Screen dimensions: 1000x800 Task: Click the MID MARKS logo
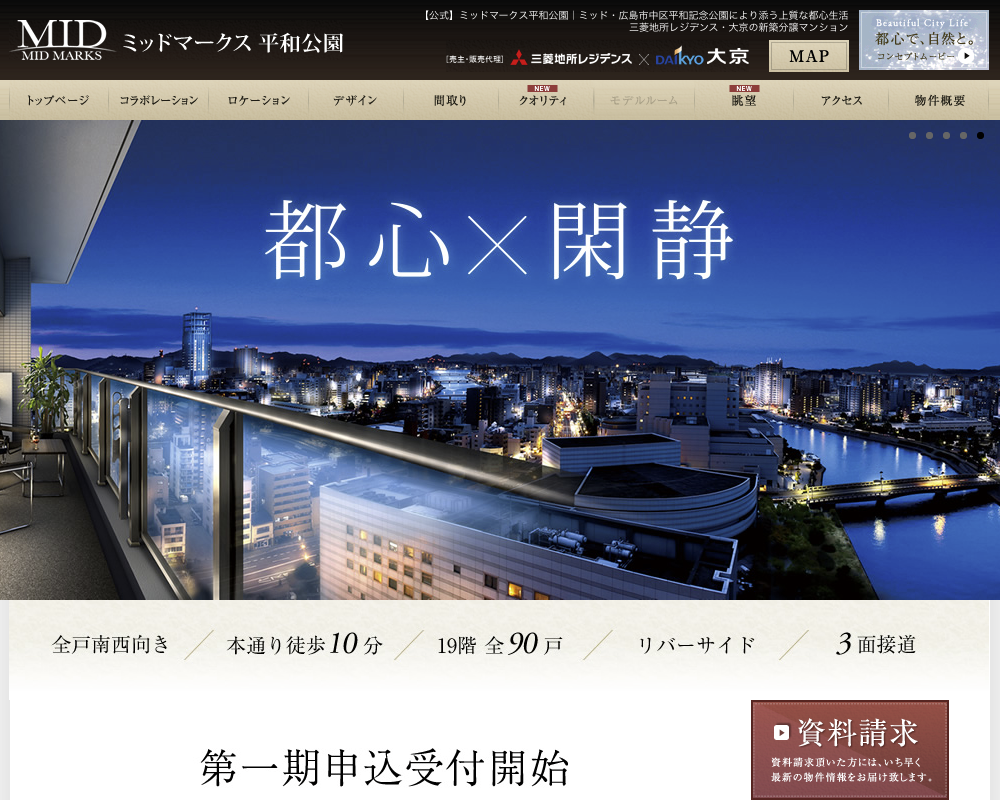click(x=60, y=40)
